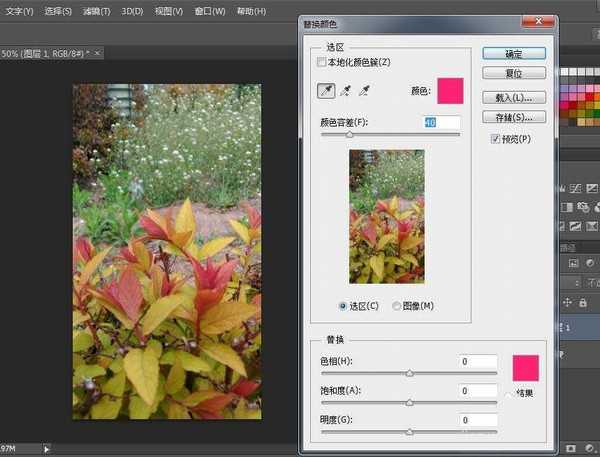
Task: Select the 选区(C) radio button
Action: [343, 306]
